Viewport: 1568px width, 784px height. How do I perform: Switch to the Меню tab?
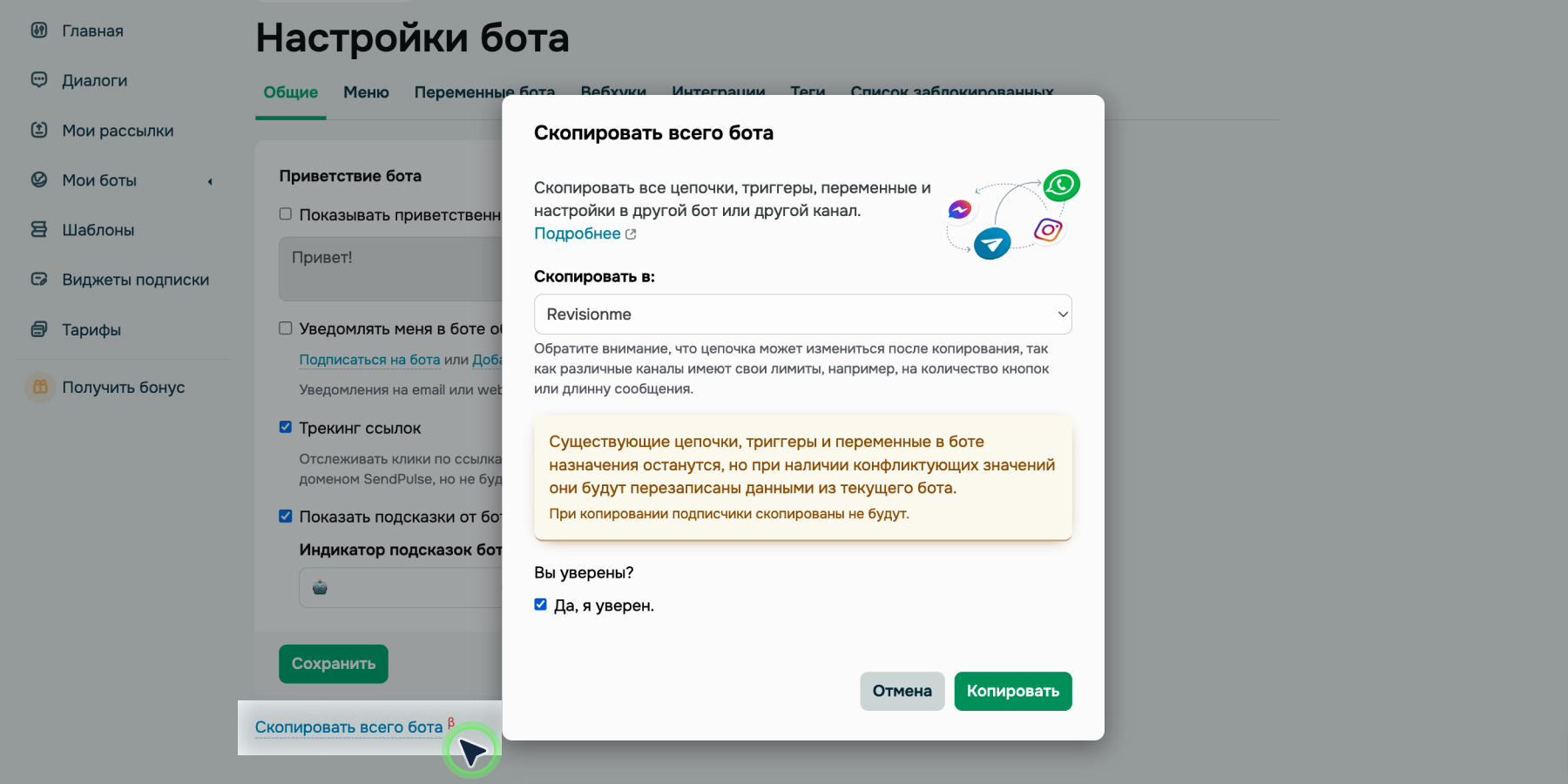[x=365, y=91]
